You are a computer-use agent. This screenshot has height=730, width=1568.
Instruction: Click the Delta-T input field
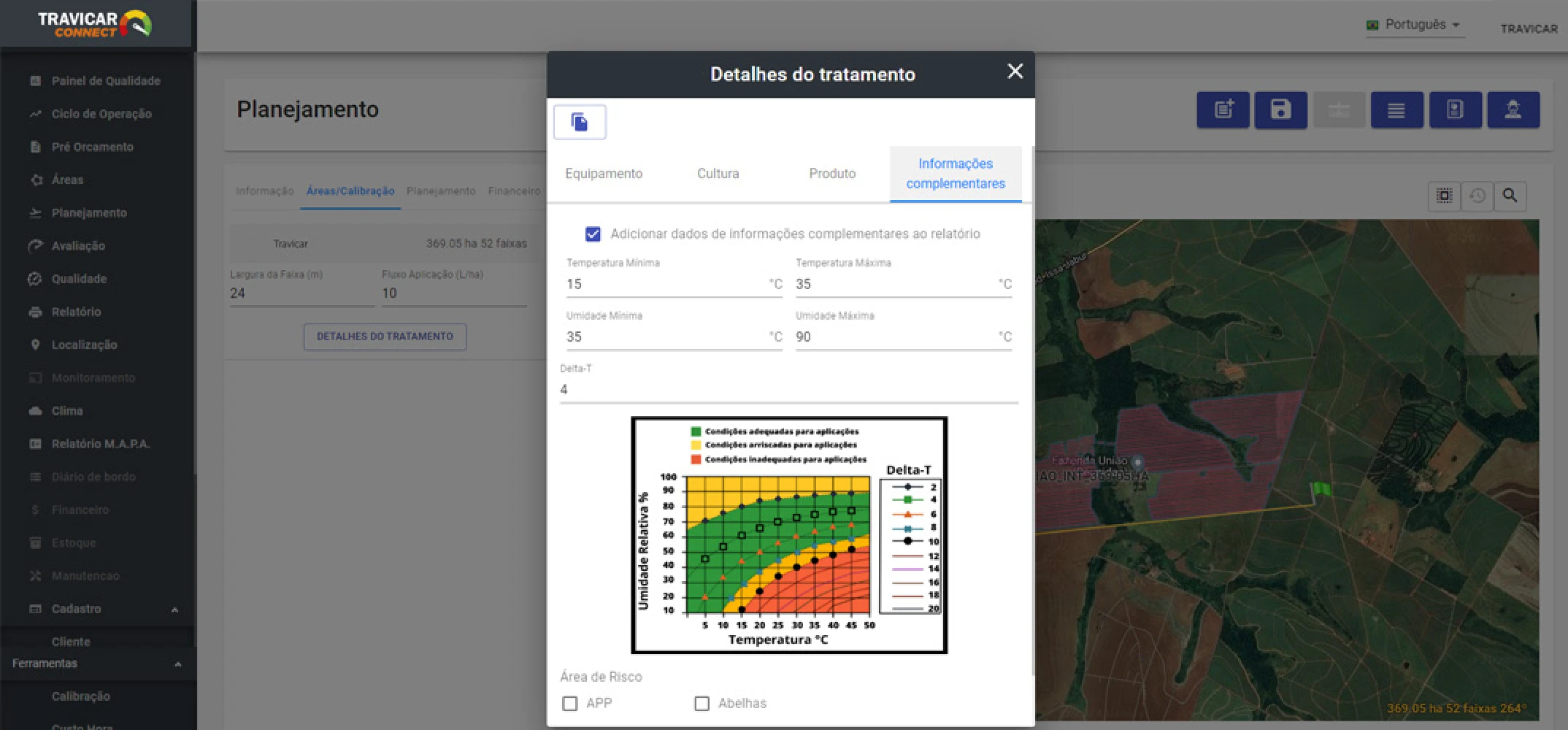[x=788, y=390]
